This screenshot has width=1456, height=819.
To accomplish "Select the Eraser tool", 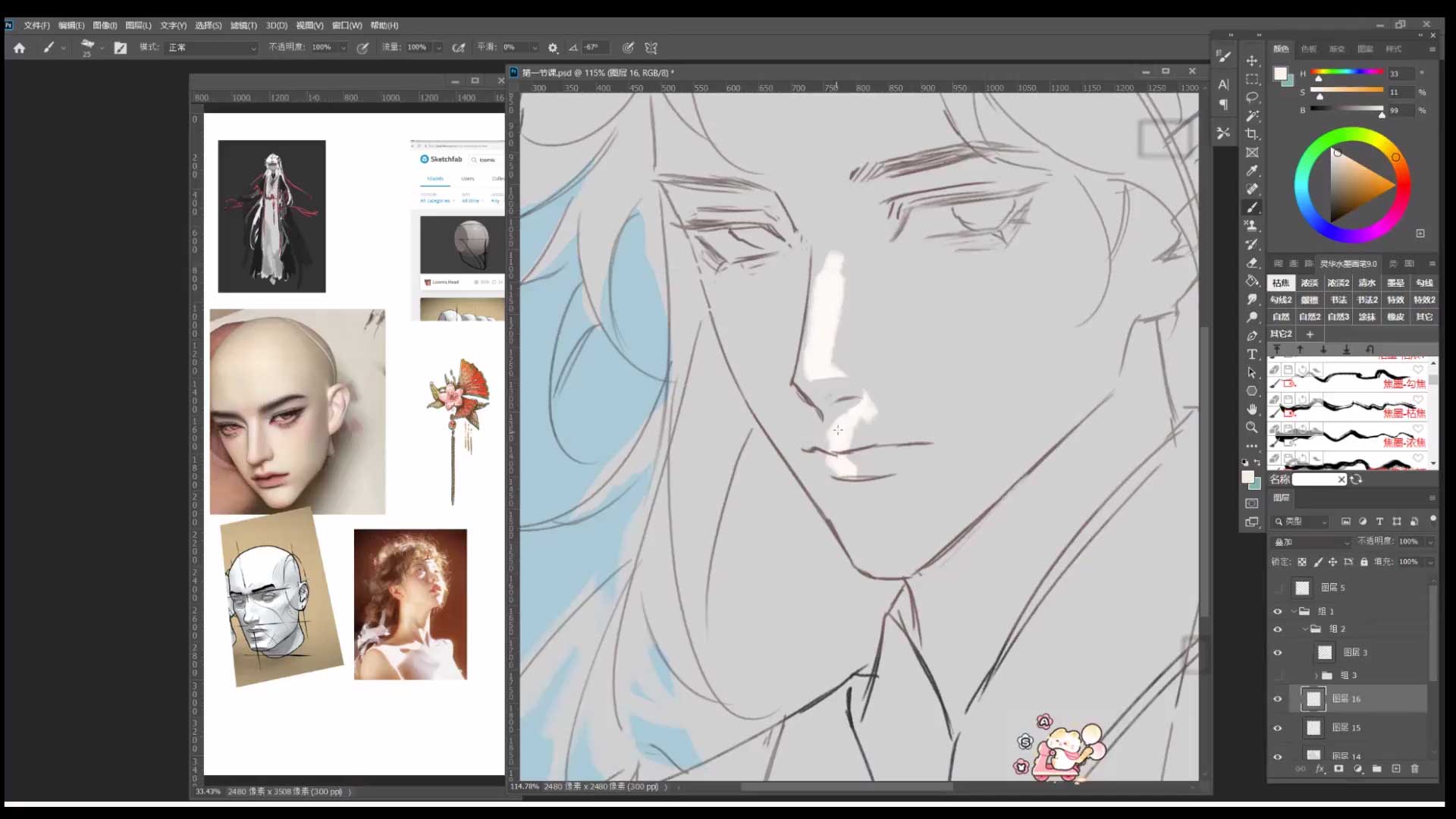I will pos(1252,262).
